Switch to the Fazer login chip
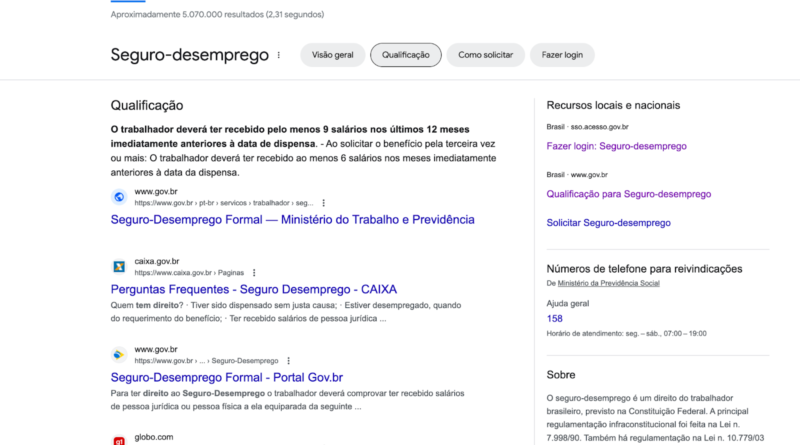800x445 pixels. [x=562, y=55]
